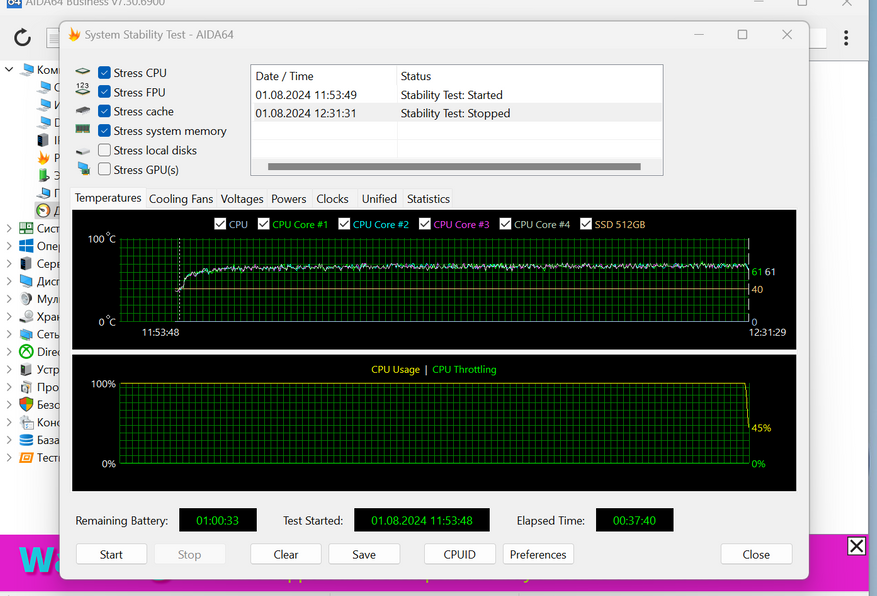877x596 pixels.
Task: Enable the Stress GPU(s) checkbox
Action: 104,170
